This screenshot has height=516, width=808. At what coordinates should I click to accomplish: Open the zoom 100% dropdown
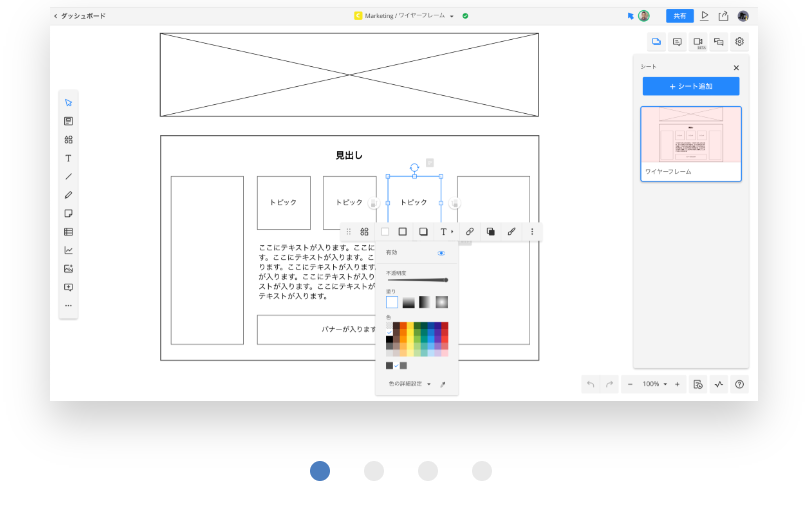654,384
